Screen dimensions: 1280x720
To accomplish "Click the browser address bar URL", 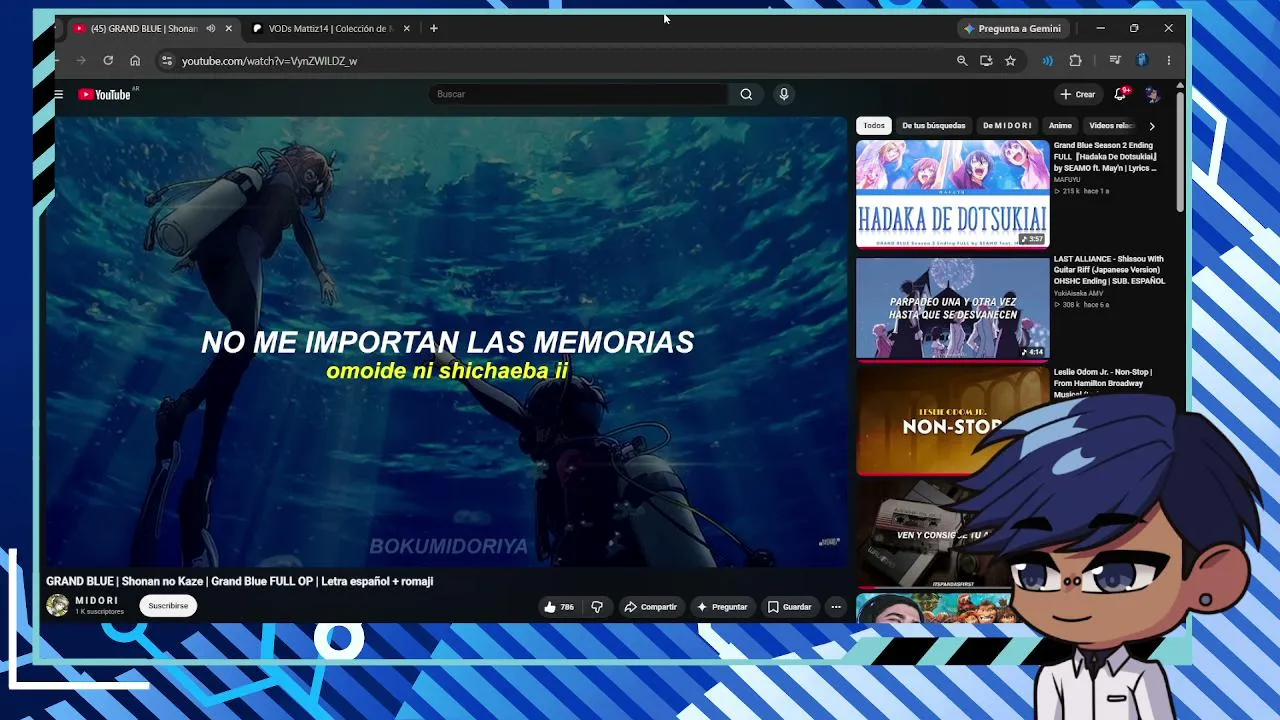I will (269, 61).
